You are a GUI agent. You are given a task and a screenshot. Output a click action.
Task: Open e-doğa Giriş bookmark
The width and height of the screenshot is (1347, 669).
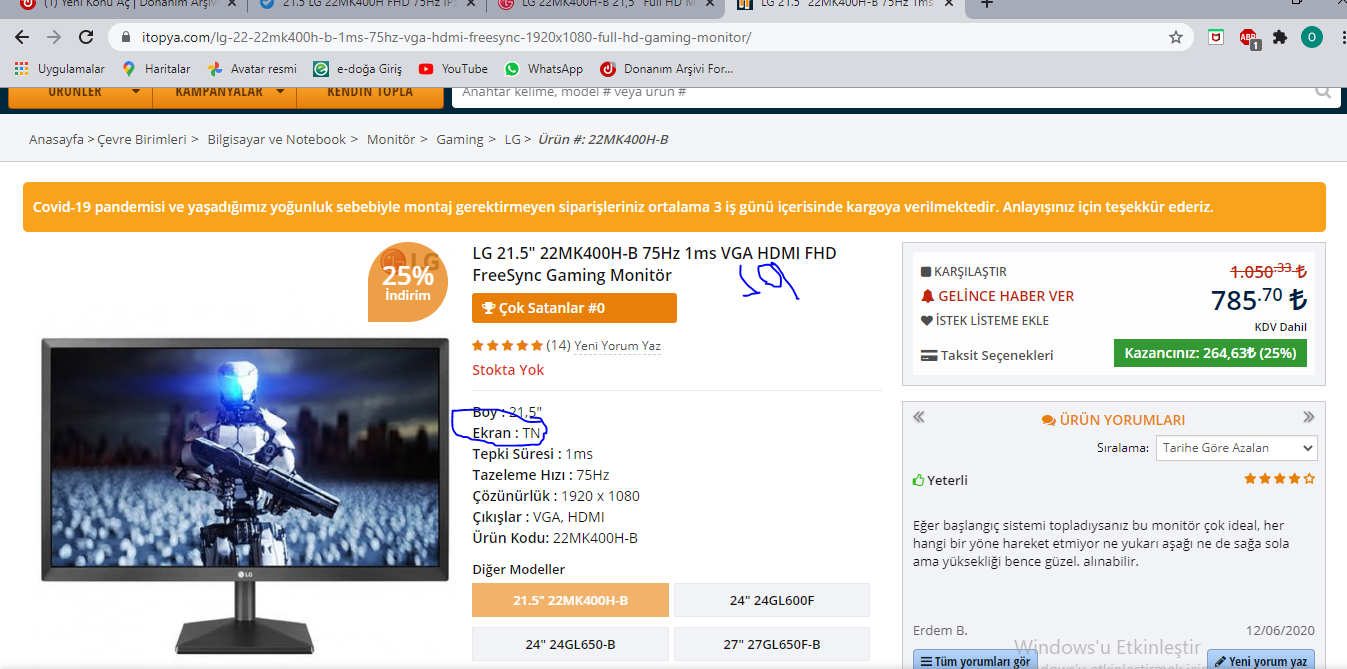point(357,69)
